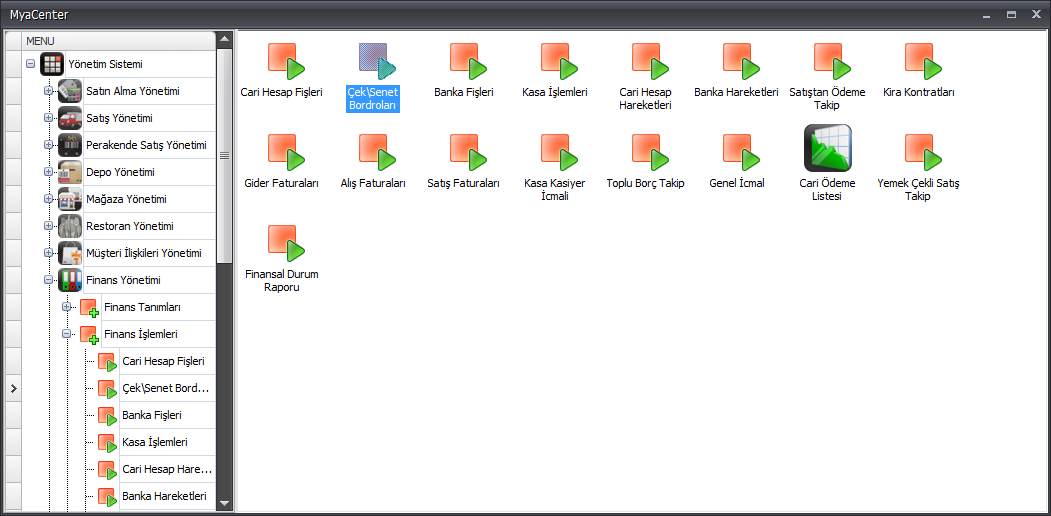Launch the Yemek Çekli Satış Takip icon
Screen dimensions: 1051x516
pos(924,152)
